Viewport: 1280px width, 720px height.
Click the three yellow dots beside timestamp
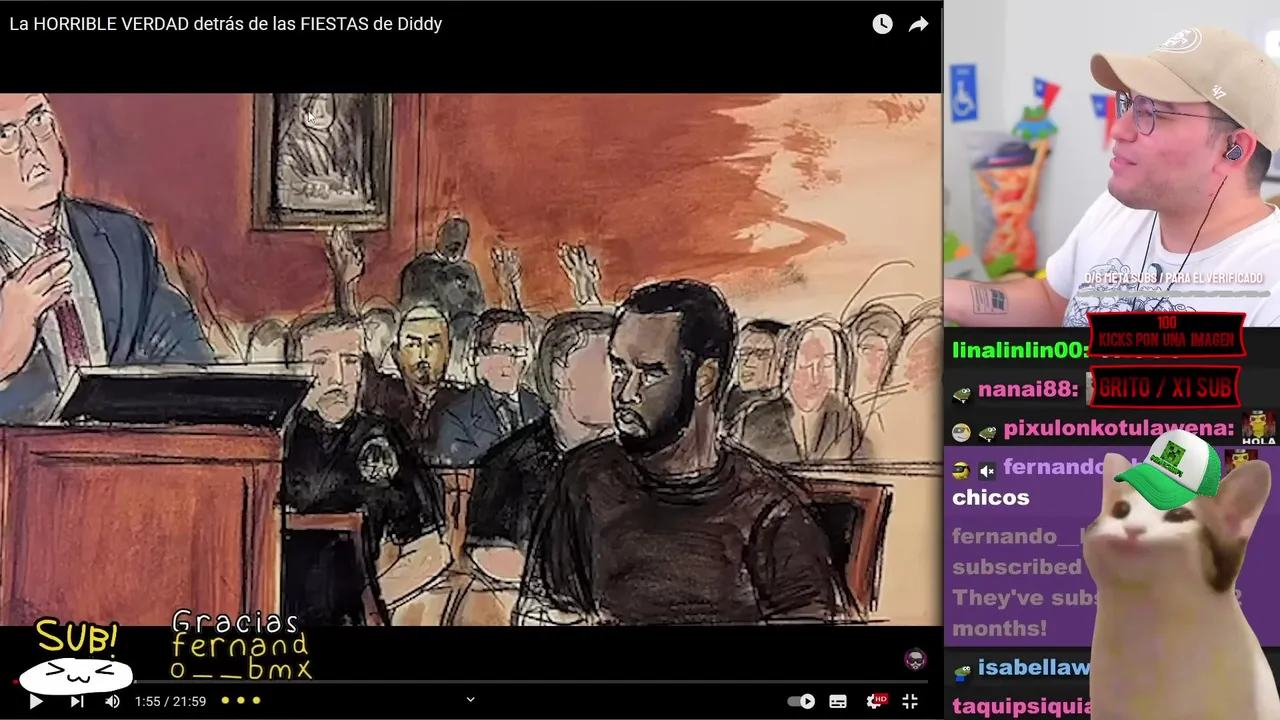pos(241,700)
